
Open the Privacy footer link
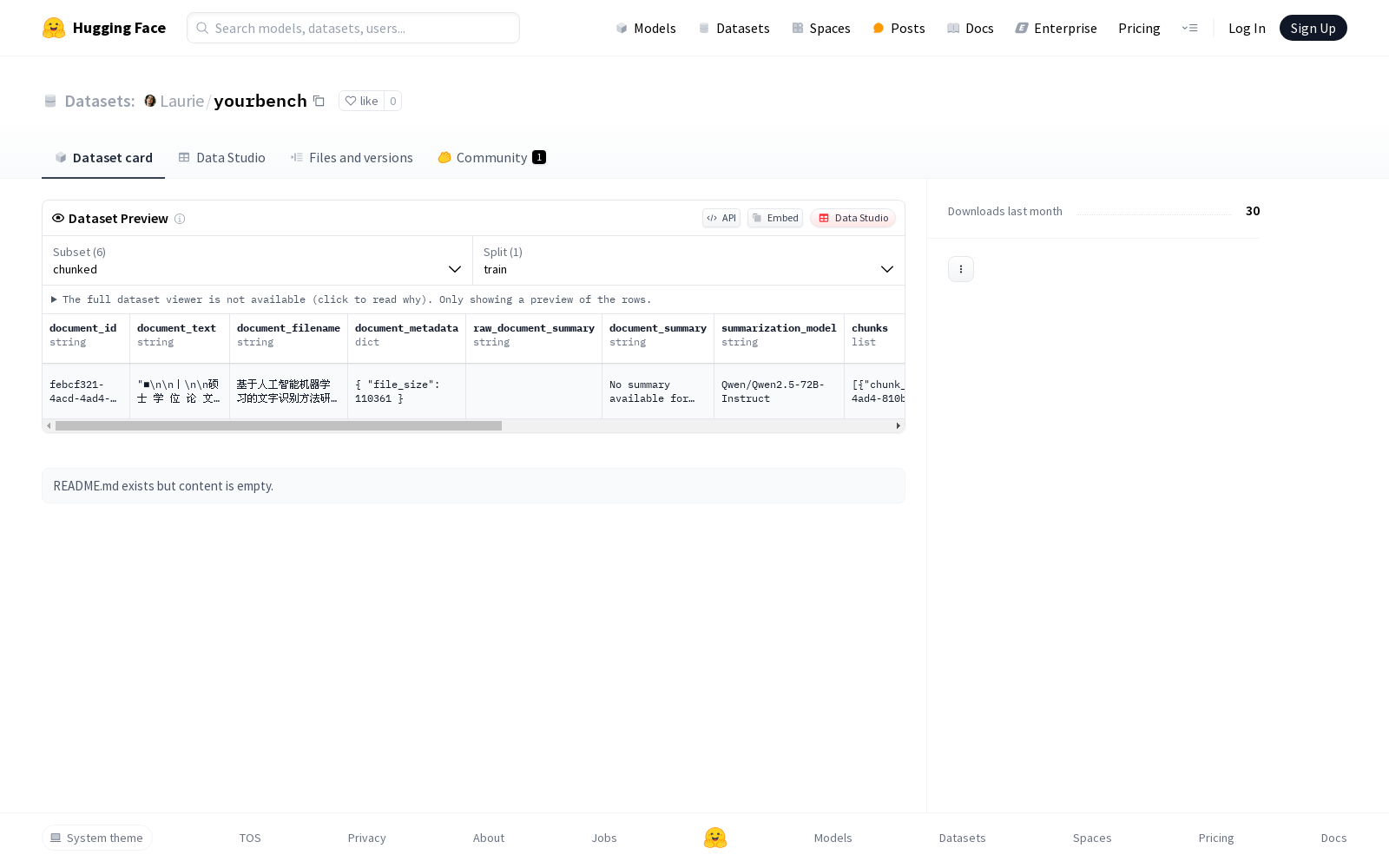(366, 838)
